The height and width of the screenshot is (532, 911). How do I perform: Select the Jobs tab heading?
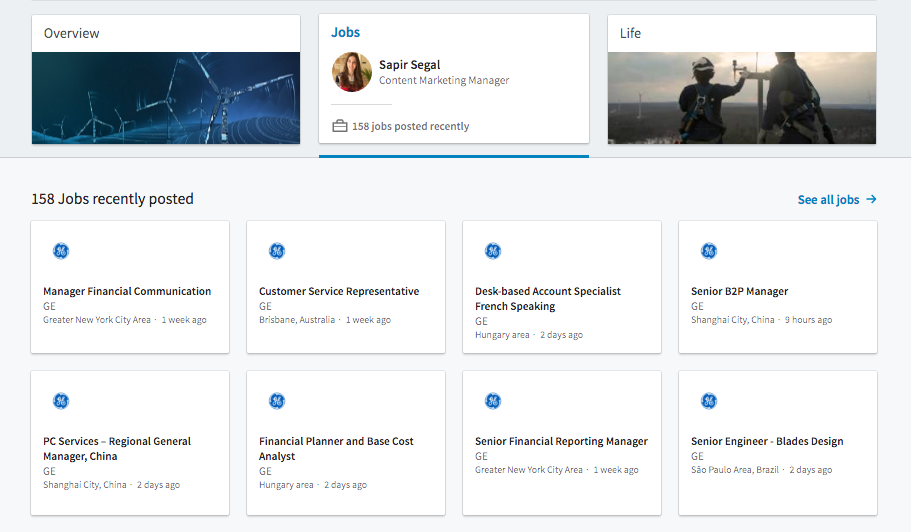click(346, 32)
